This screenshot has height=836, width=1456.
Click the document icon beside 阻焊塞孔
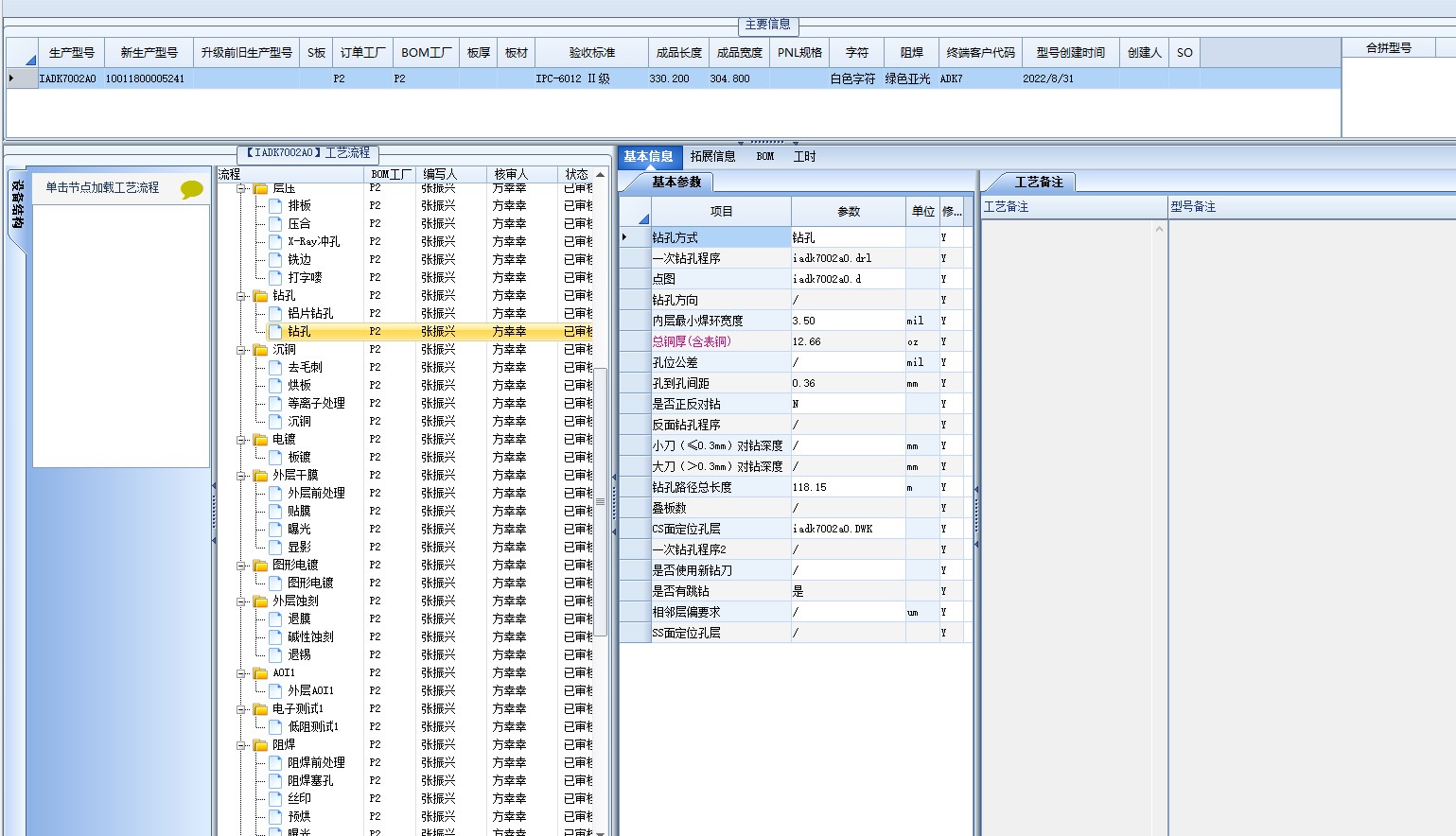click(275, 781)
